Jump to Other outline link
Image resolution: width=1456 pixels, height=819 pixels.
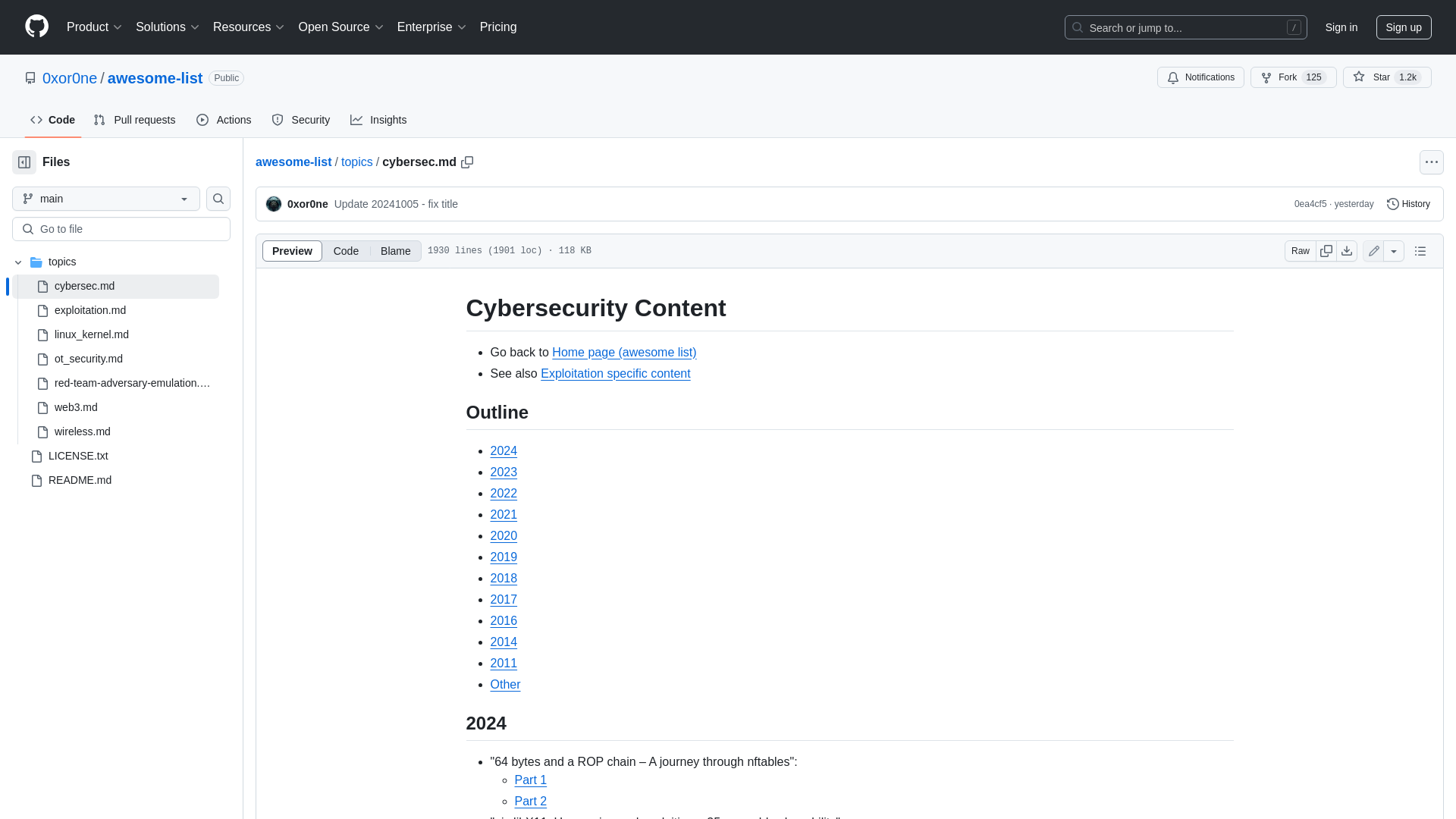coord(505,685)
